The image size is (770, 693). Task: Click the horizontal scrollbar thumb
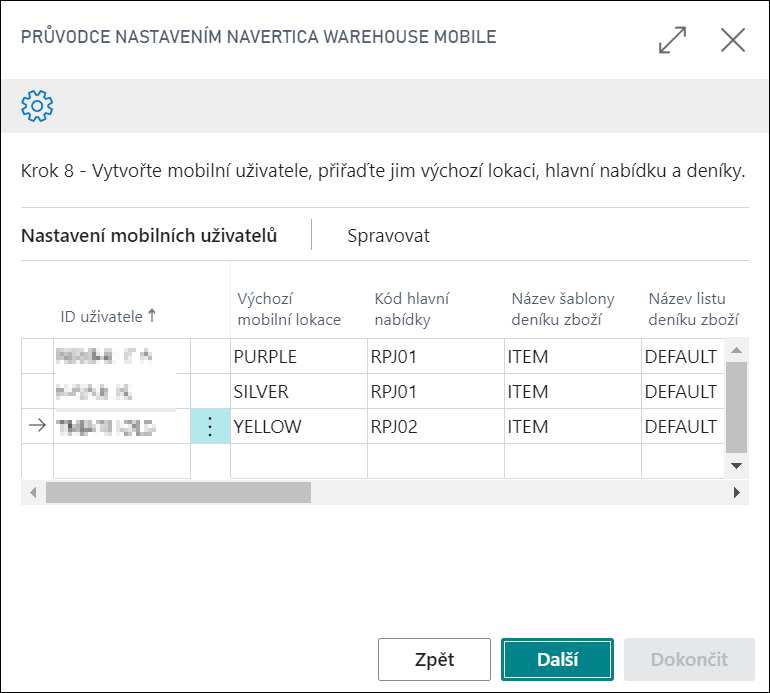click(x=178, y=492)
